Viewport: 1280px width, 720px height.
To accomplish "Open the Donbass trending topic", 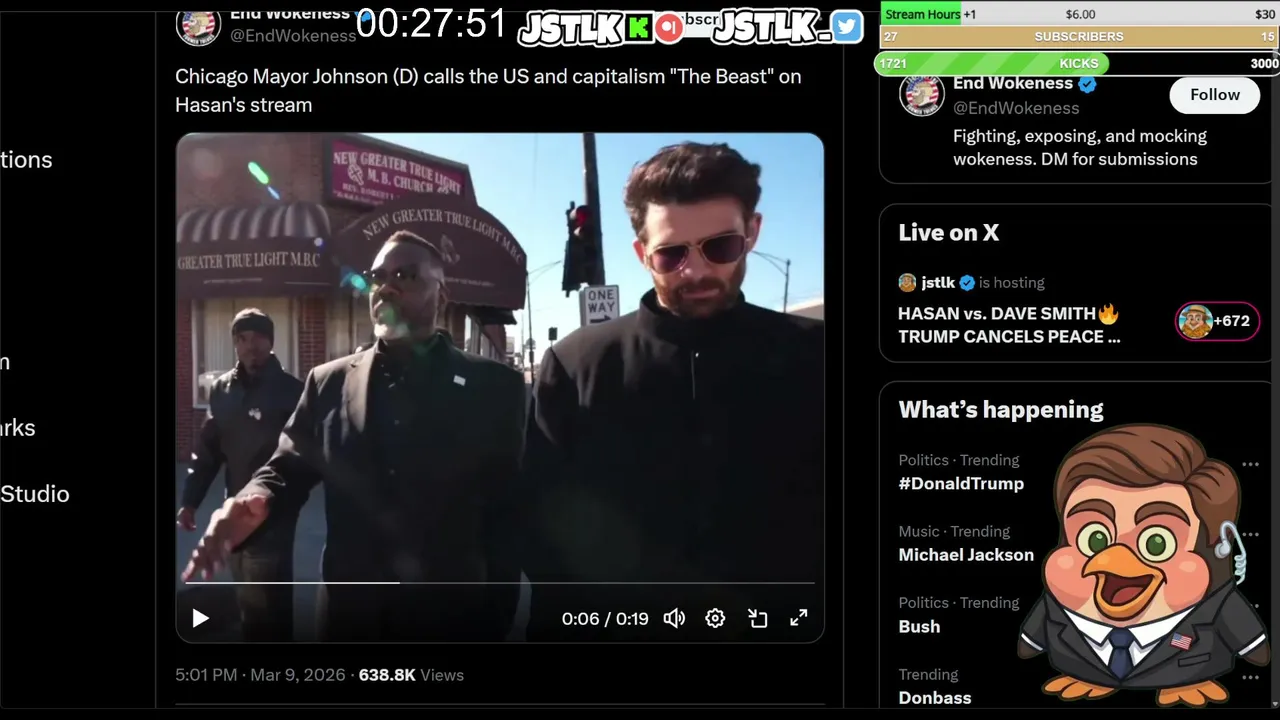I will click(x=935, y=698).
